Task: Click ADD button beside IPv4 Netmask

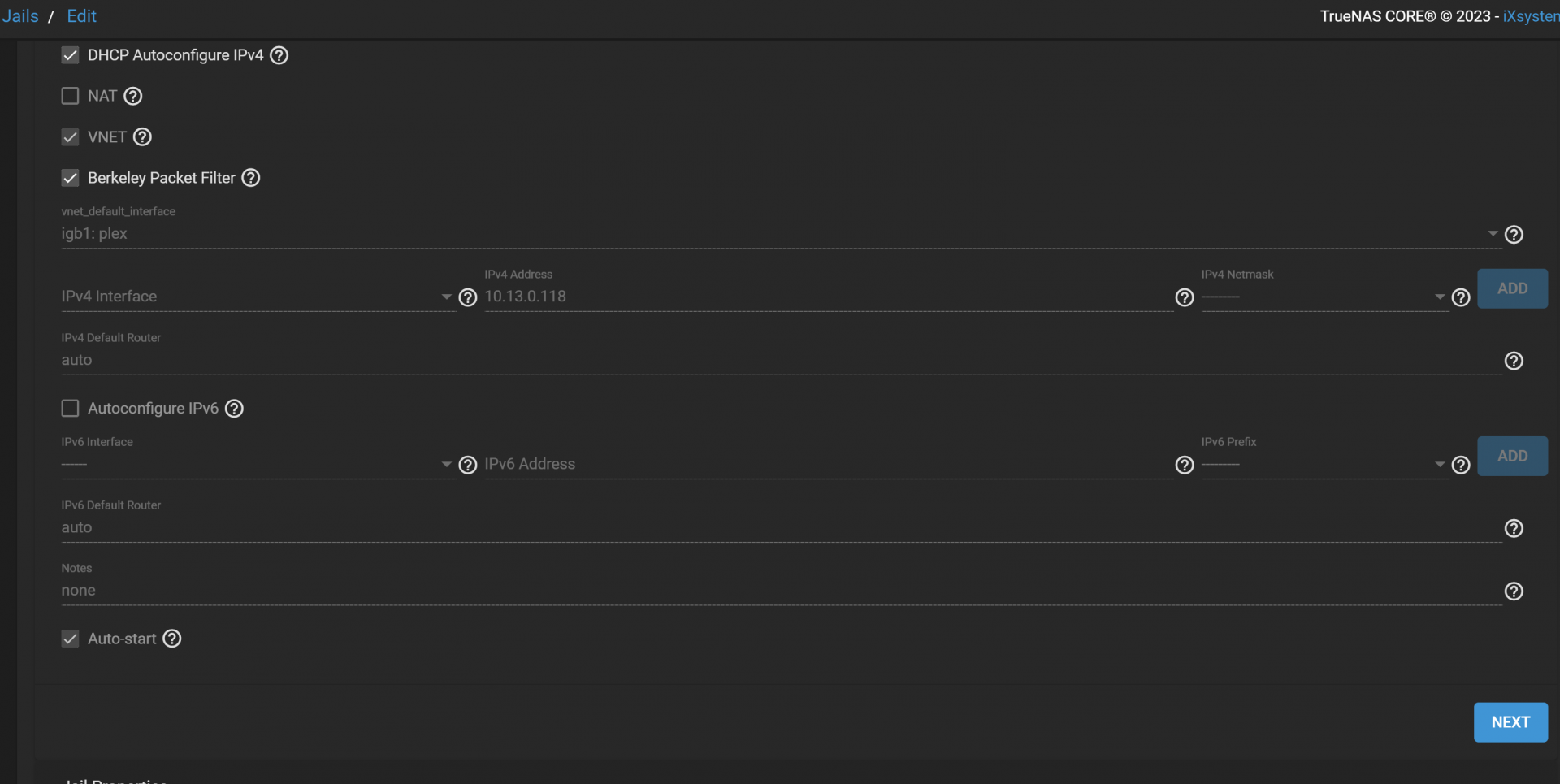Action: tap(1512, 288)
